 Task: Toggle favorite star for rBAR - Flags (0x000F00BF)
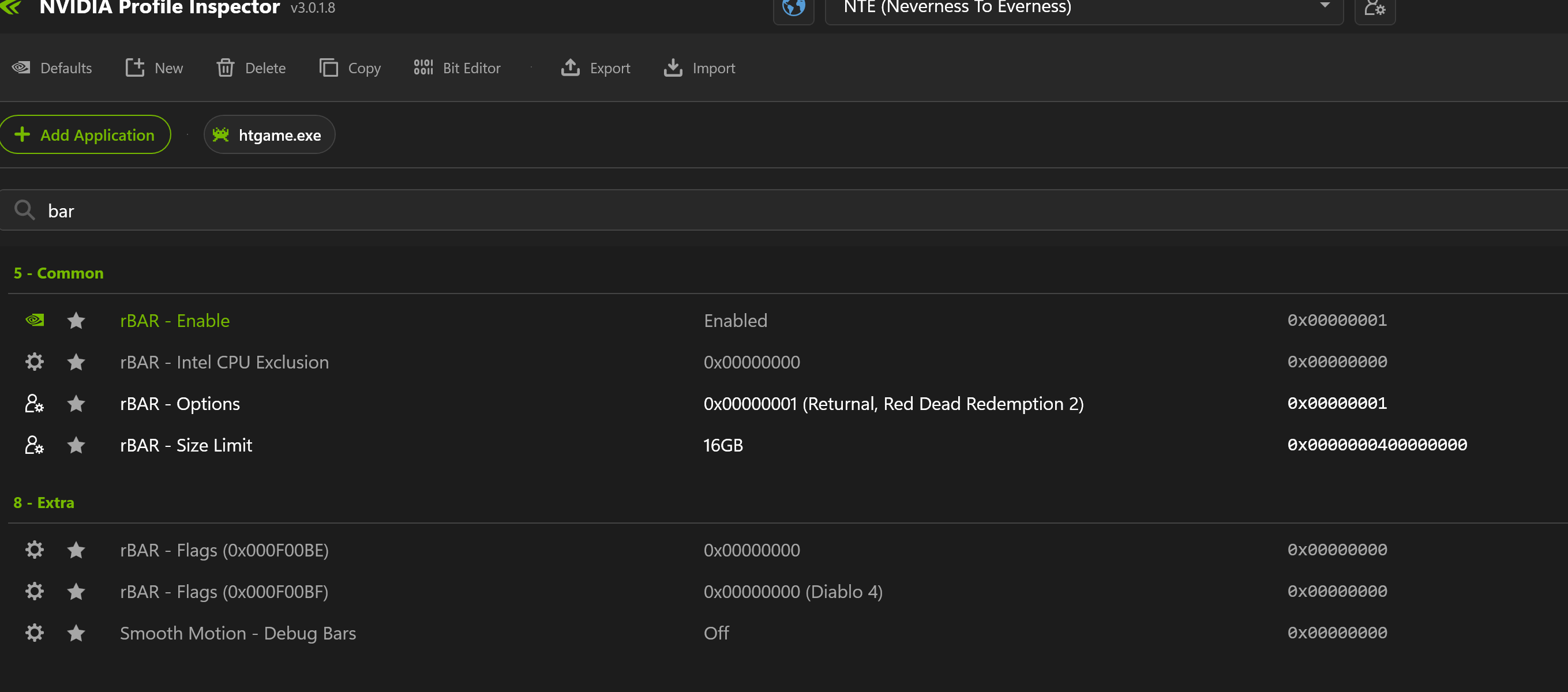[x=76, y=592]
